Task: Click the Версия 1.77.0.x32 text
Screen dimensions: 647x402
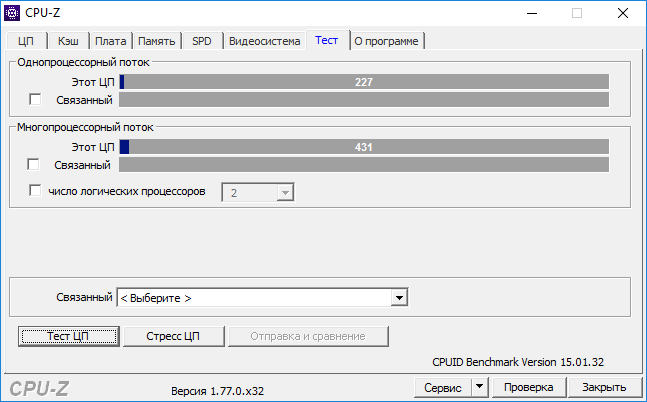Action: [217, 391]
